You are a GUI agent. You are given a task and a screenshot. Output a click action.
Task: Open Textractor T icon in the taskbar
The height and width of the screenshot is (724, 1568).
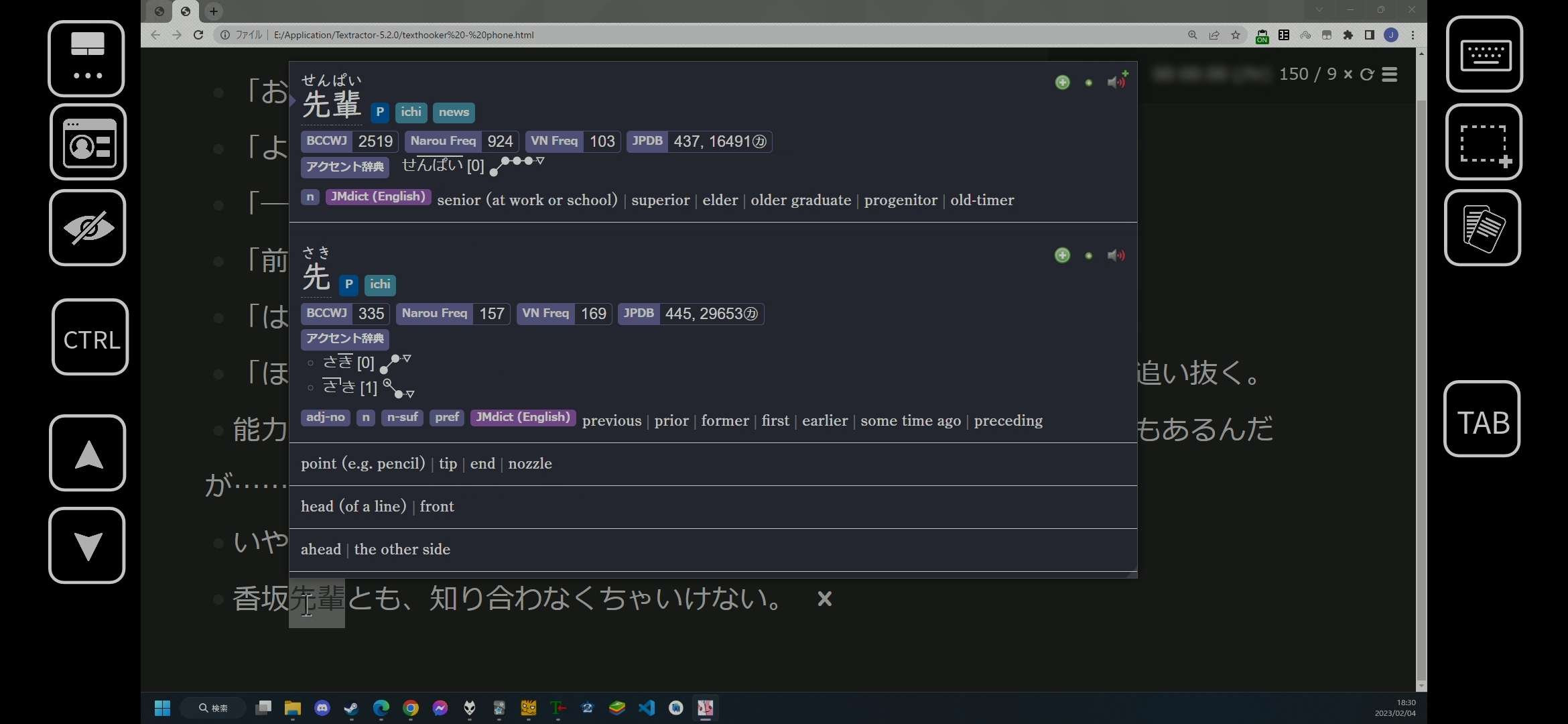[558, 708]
